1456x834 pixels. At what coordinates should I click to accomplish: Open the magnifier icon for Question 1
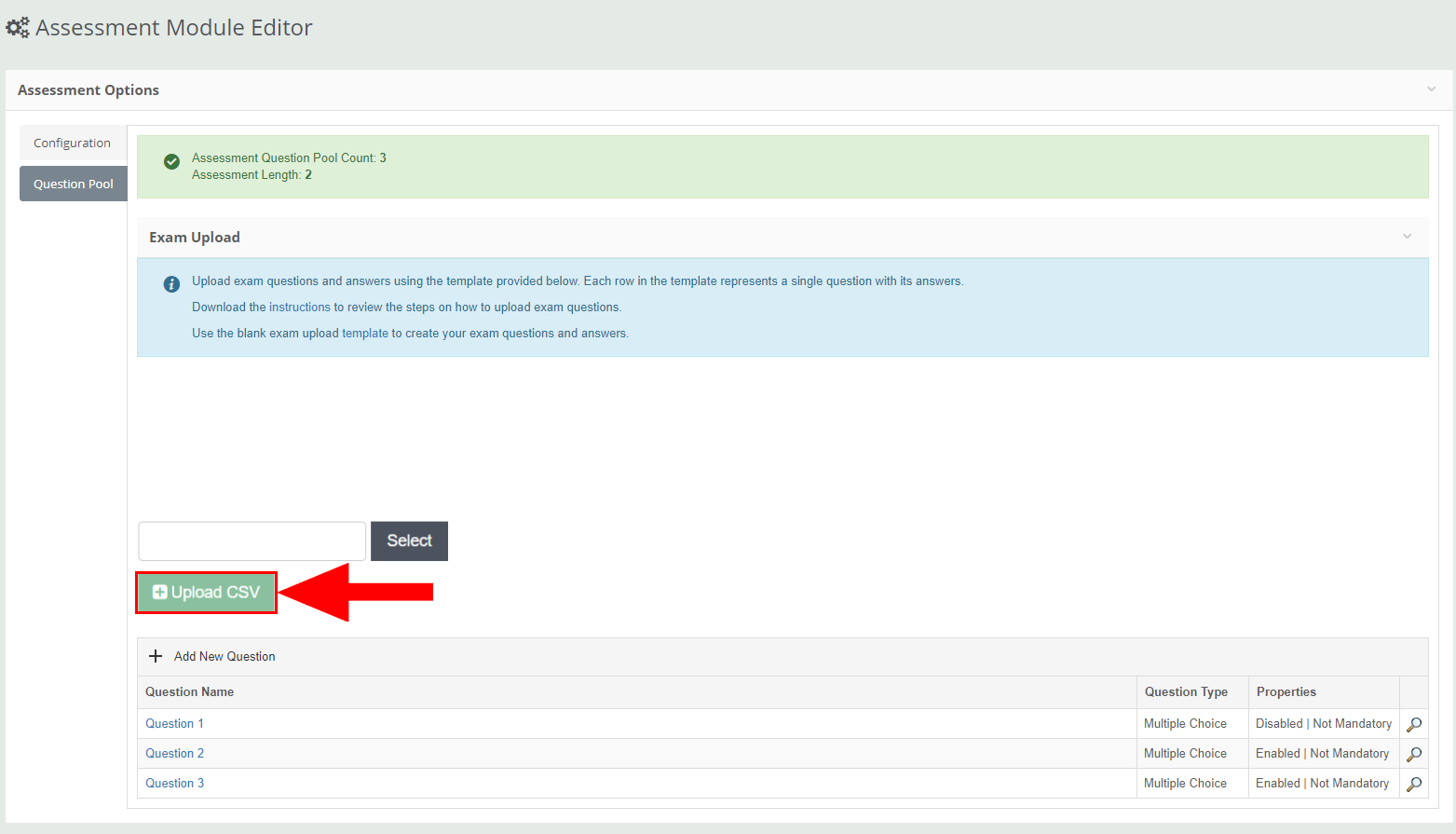[x=1413, y=724]
